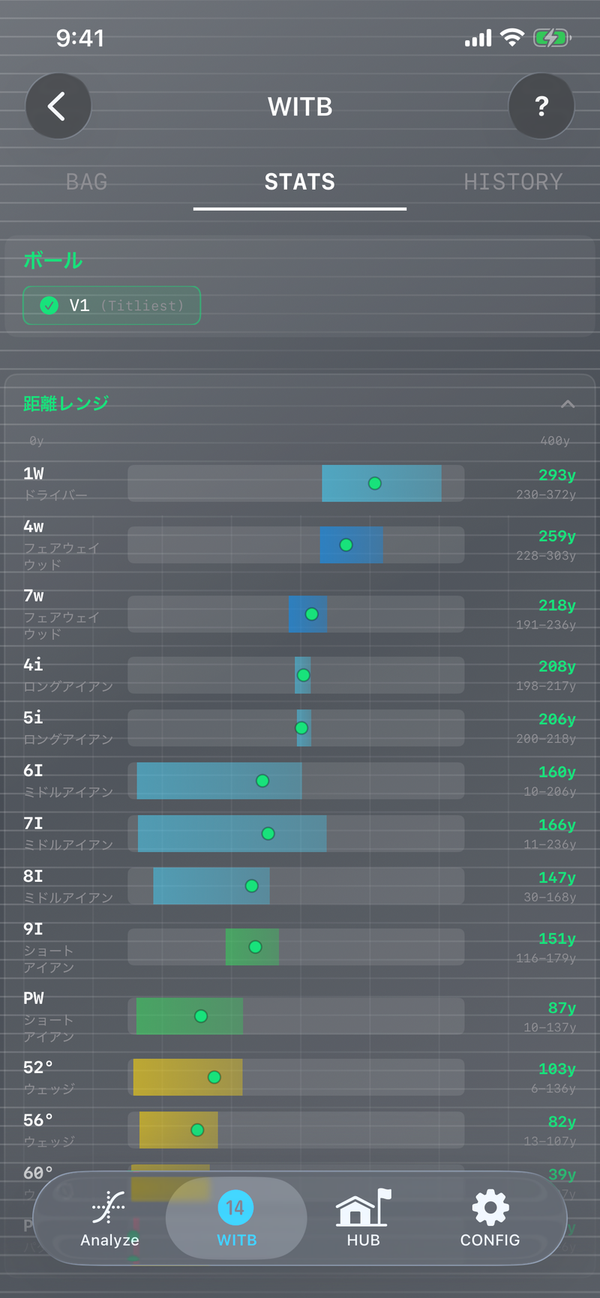Image resolution: width=600 pixels, height=1298 pixels.
Task: Open CONFIG gear icon
Action: click(x=490, y=1208)
